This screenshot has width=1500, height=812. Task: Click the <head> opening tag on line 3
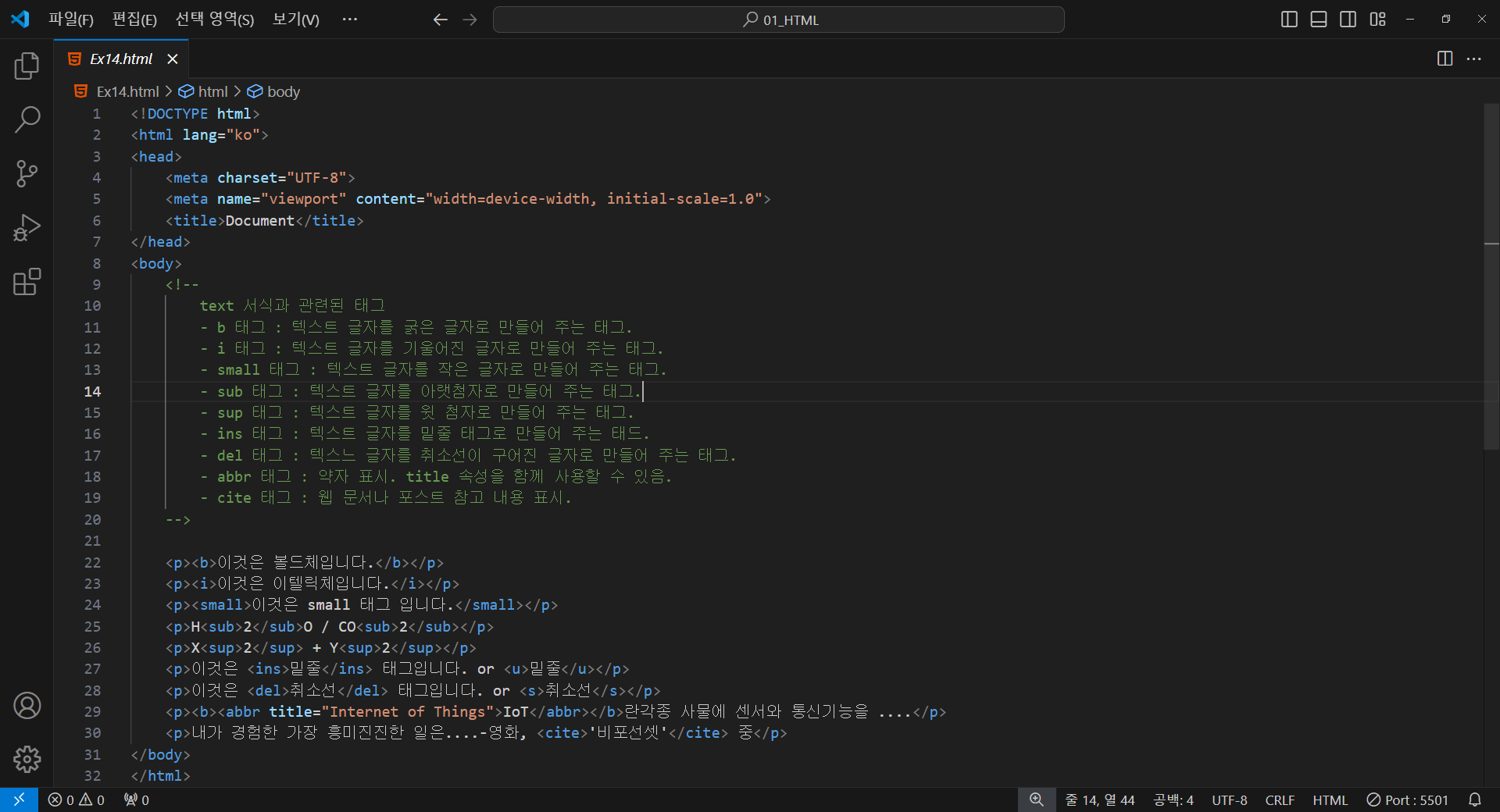[156, 157]
